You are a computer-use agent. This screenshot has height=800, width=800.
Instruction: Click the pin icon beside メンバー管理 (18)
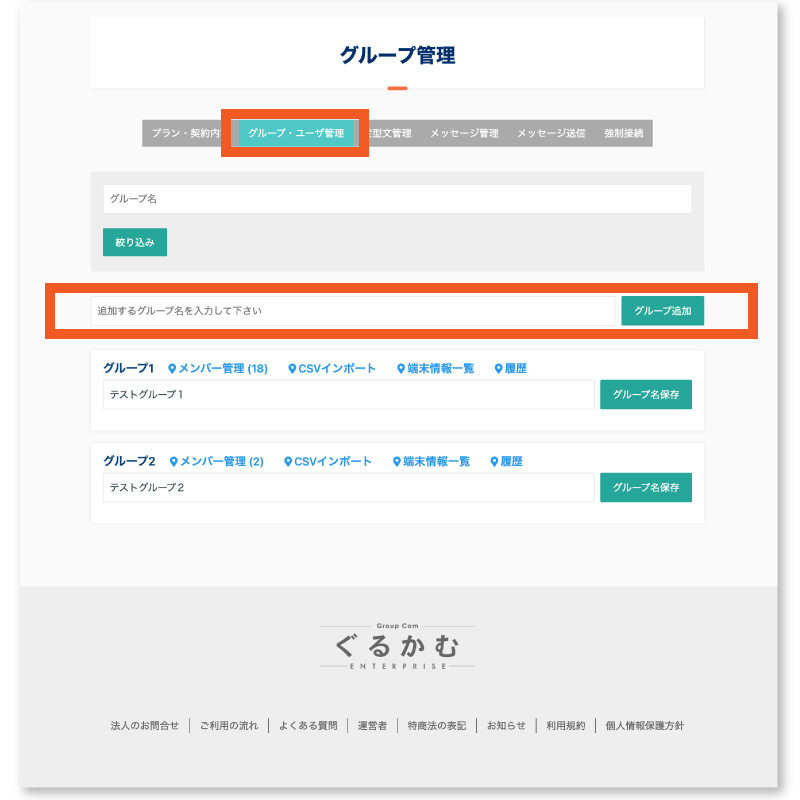170,366
